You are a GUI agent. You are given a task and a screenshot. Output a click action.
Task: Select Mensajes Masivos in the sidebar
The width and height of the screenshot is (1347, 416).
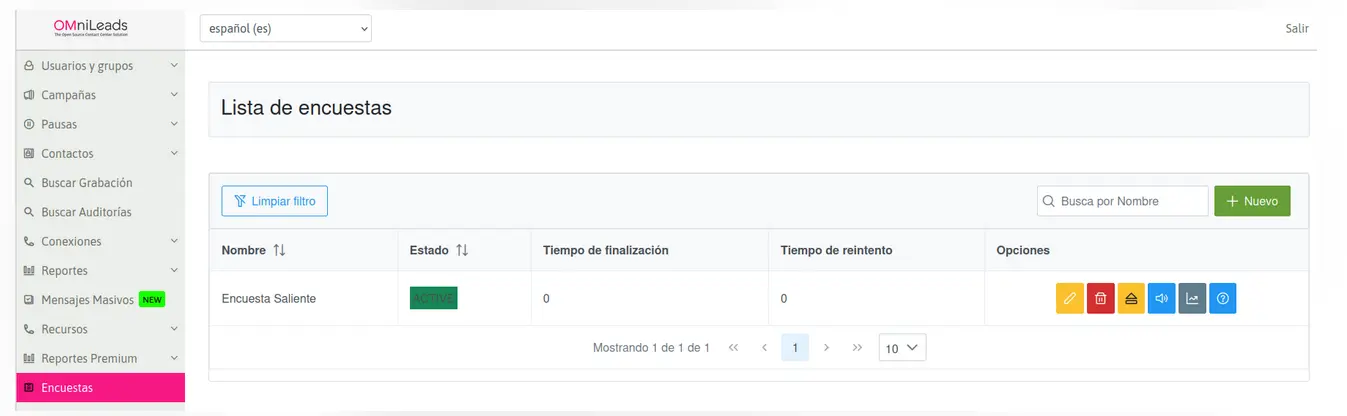(x=87, y=300)
